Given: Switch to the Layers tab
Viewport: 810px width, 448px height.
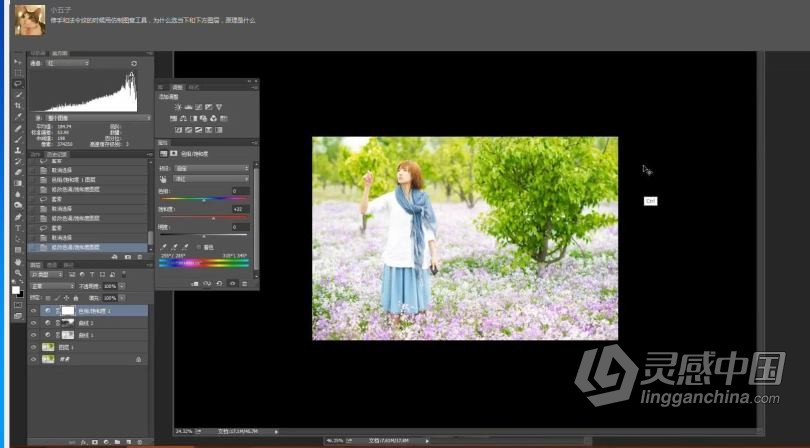Looking at the screenshot, I should [x=35, y=265].
